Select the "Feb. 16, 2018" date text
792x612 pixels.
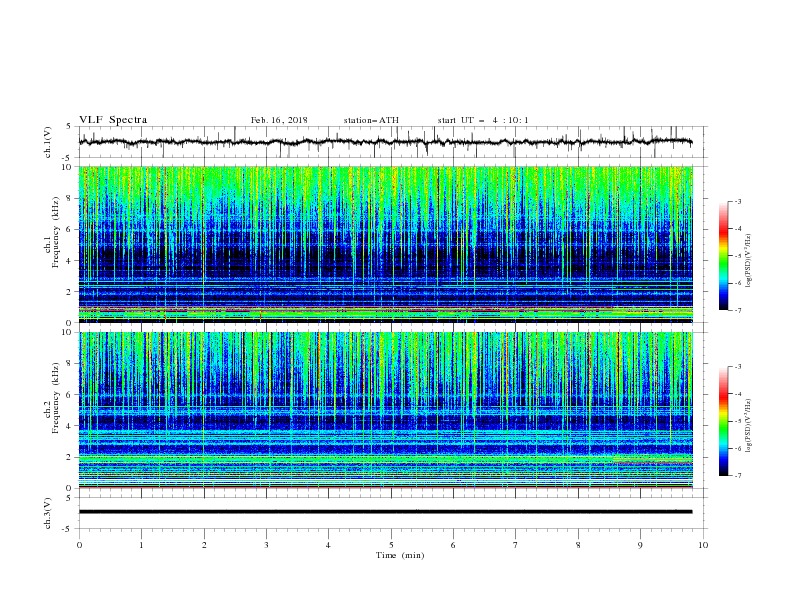(x=279, y=120)
